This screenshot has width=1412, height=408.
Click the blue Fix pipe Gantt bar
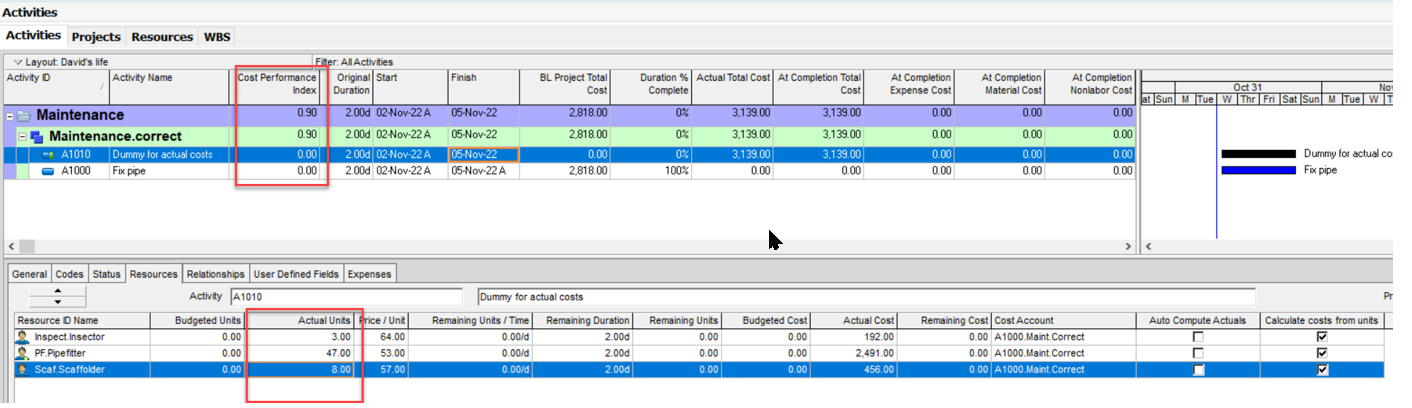point(1259,171)
